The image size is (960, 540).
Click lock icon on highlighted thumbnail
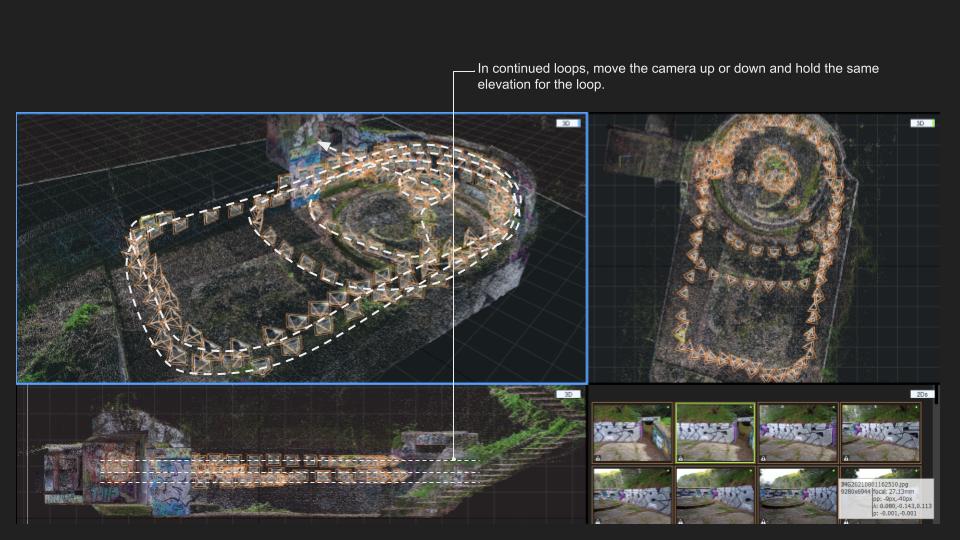coord(681,457)
